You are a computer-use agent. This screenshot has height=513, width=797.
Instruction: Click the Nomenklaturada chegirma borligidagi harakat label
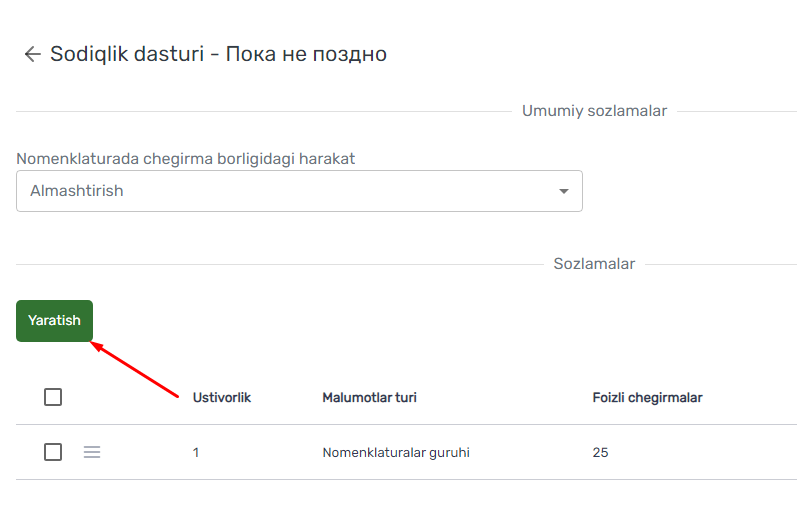tap(186, 159)
